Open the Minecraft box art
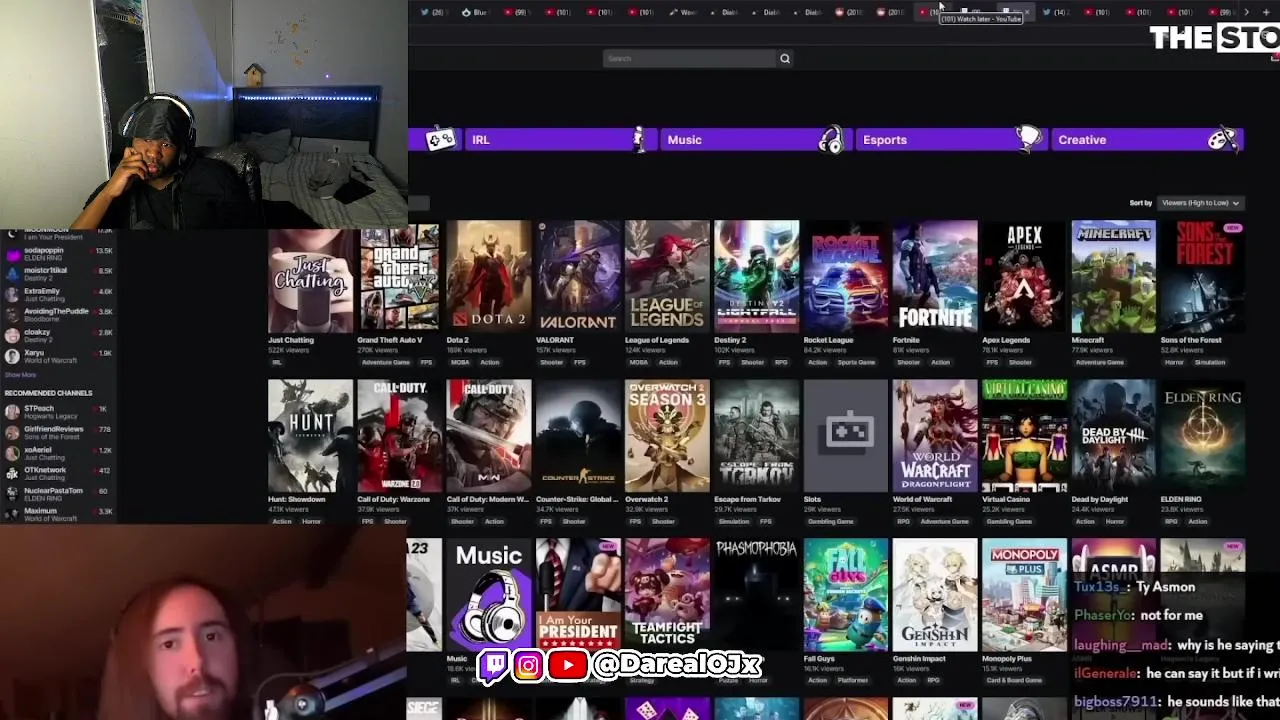Viewport: 1280px width, 720px height. pyautogui.click(x=1114, y=277)
